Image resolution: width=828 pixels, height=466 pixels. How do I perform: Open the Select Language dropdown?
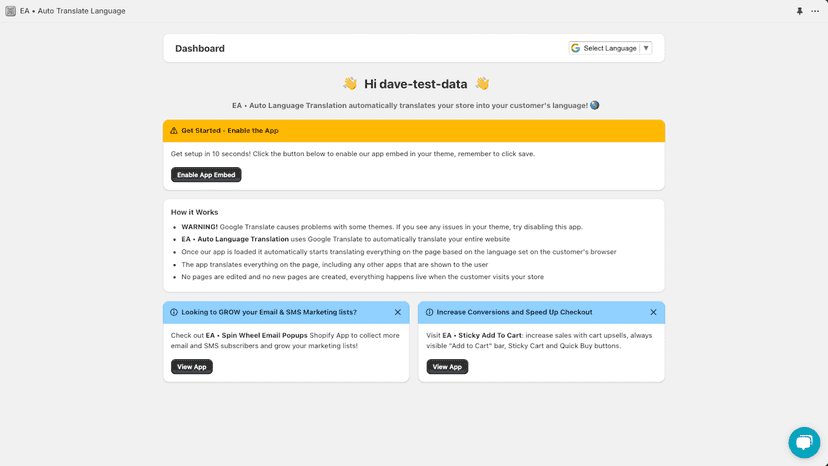pos(610,48)
